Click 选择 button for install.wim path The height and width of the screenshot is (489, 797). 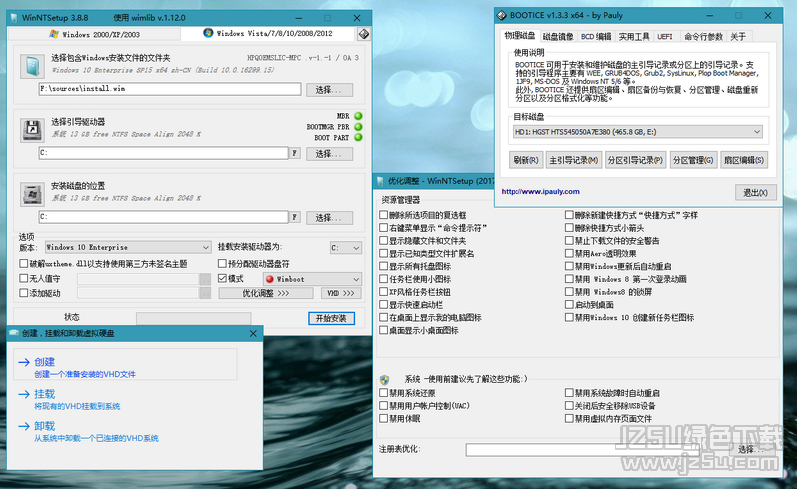[x=329, y=90]
